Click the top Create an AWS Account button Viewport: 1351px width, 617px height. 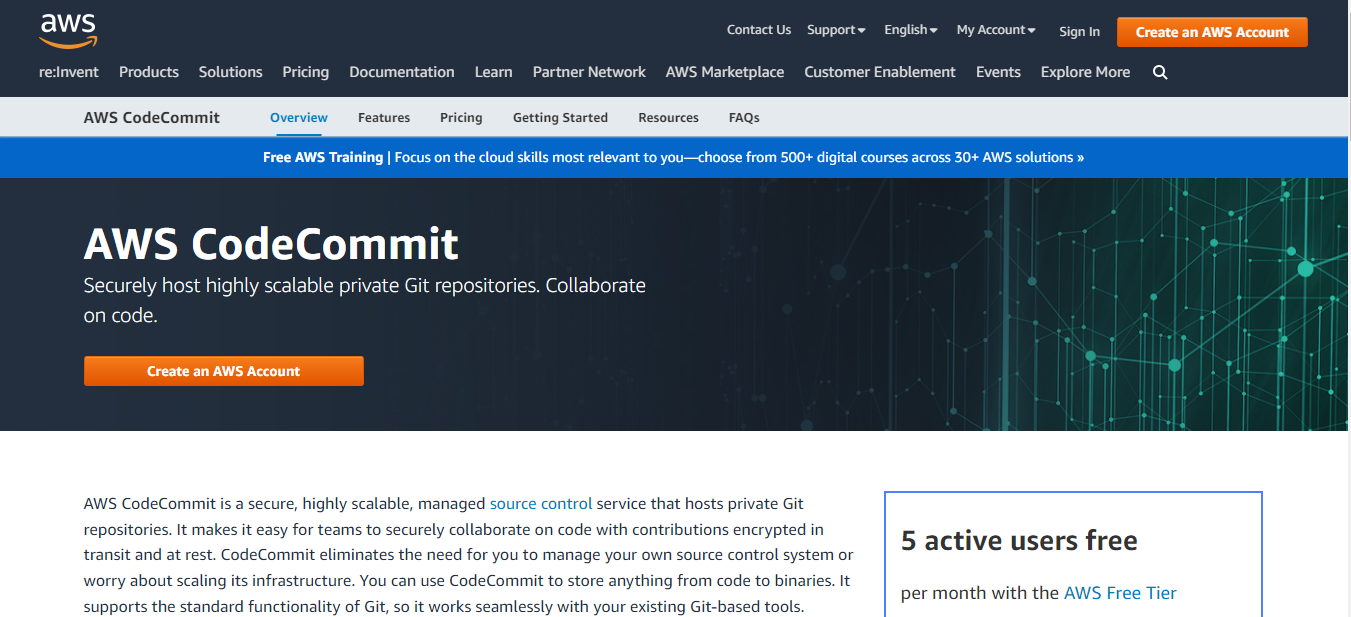coord(1212,32)
